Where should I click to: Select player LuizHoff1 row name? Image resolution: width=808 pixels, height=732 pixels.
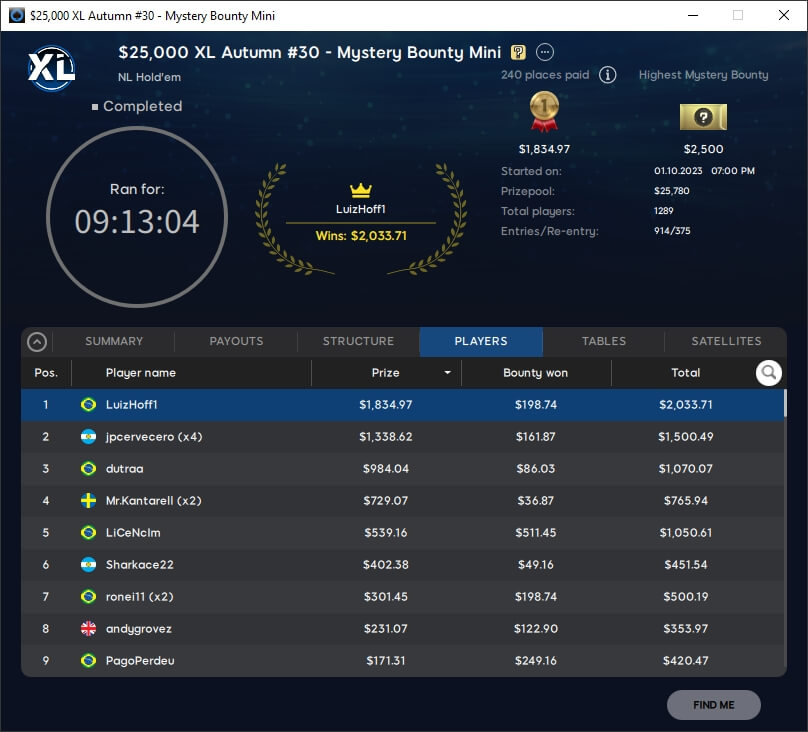[131, 404]
